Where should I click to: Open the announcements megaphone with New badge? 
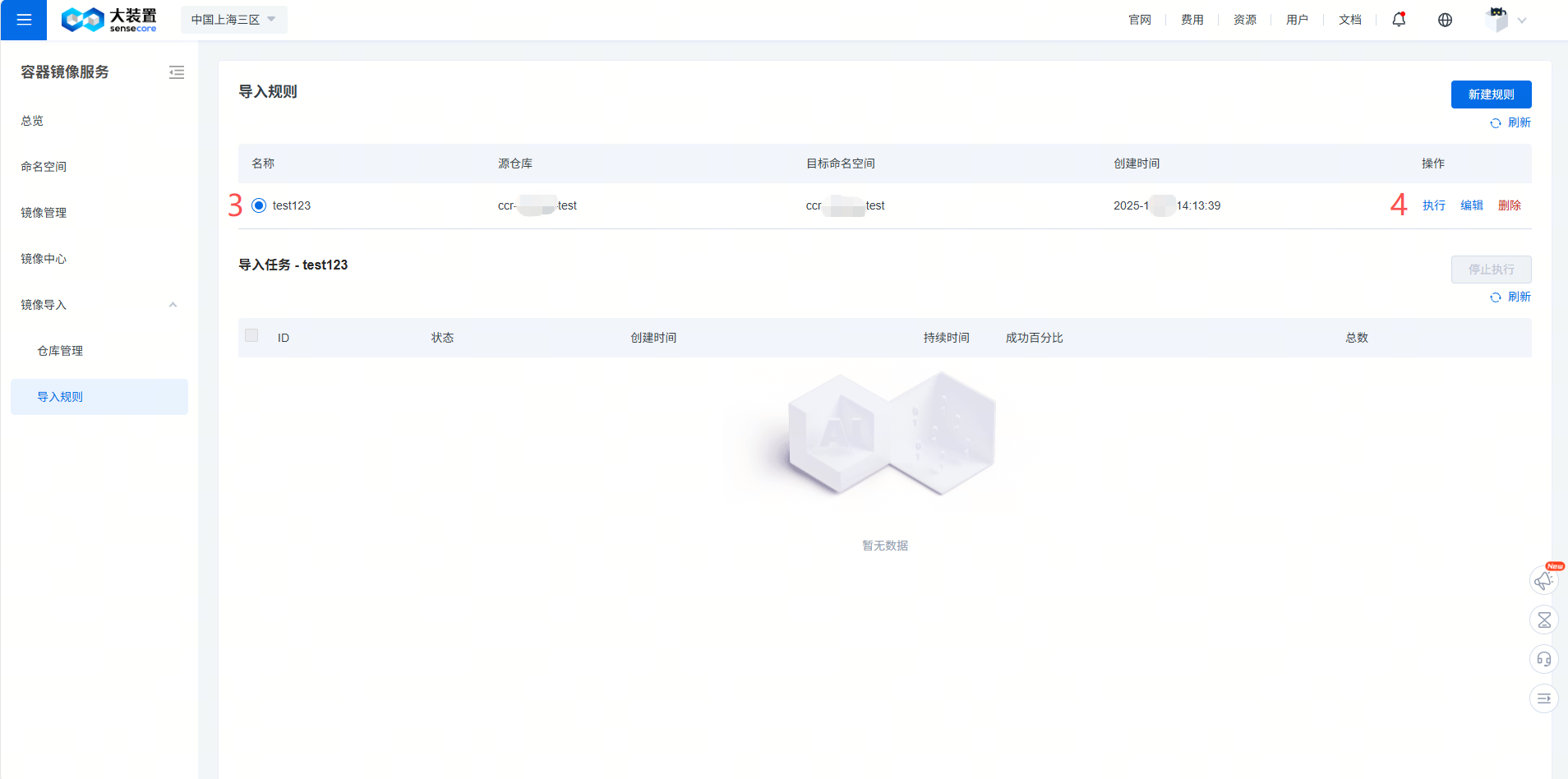pos(1543,580)
